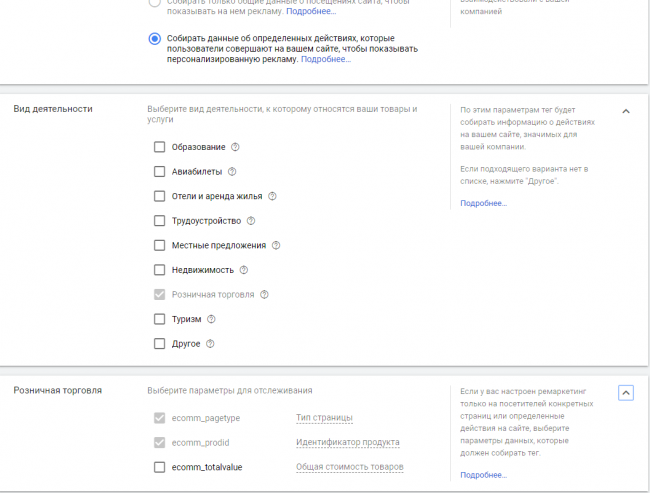650x493 pixels.
Task: Open Подробнее link in Вид деятельности sidebar
Action: click(483, 203)
